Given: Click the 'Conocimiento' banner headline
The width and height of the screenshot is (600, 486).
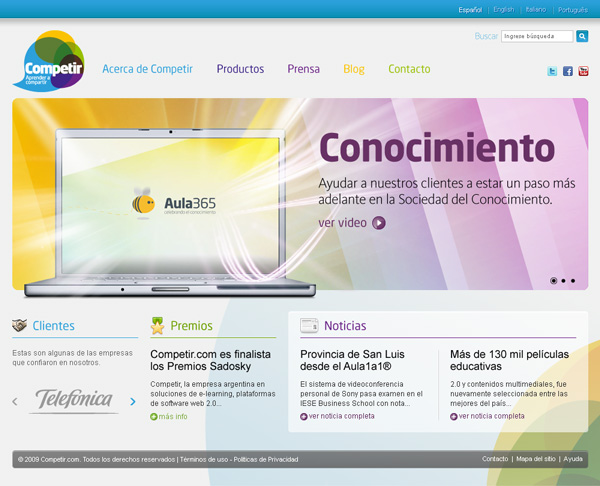Looking at the screenshot, I should click(x=437, y=147).
